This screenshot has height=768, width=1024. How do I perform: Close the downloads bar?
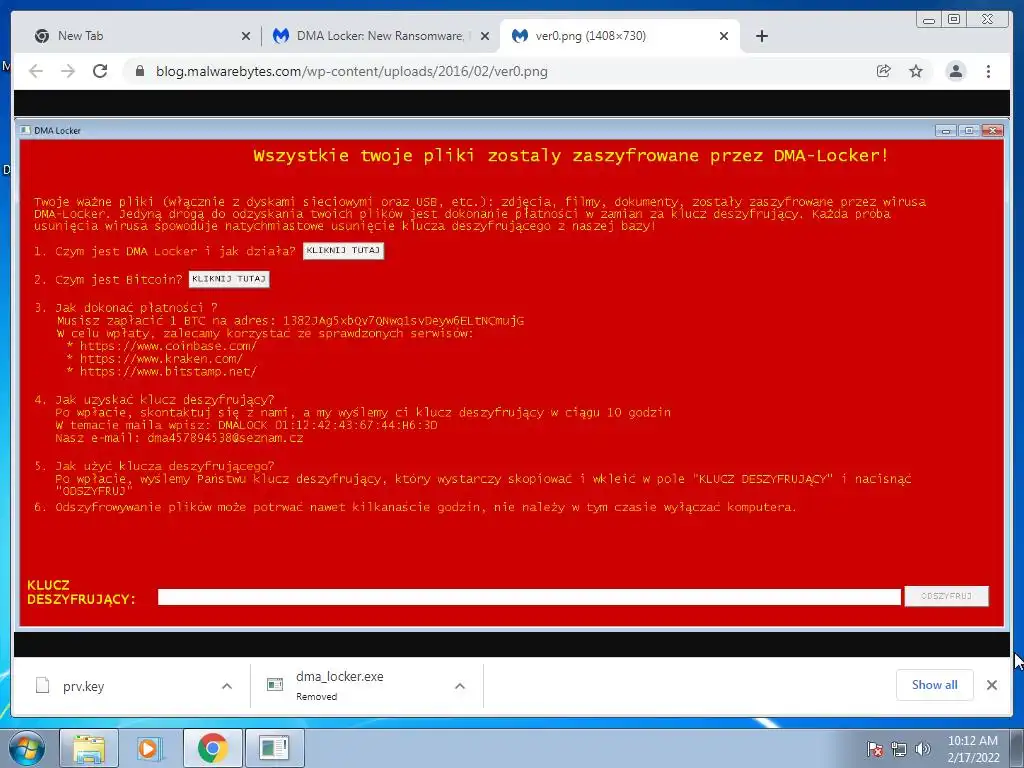point(991,685)
